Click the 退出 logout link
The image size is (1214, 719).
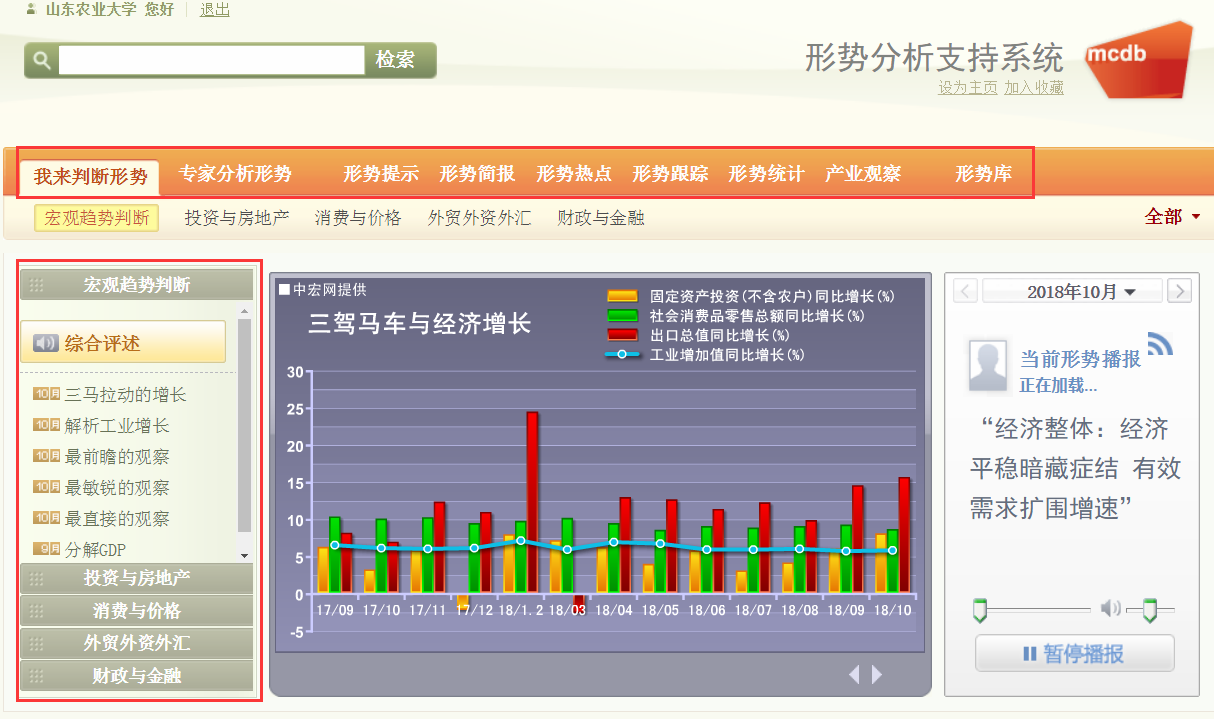tap(214, 10)
